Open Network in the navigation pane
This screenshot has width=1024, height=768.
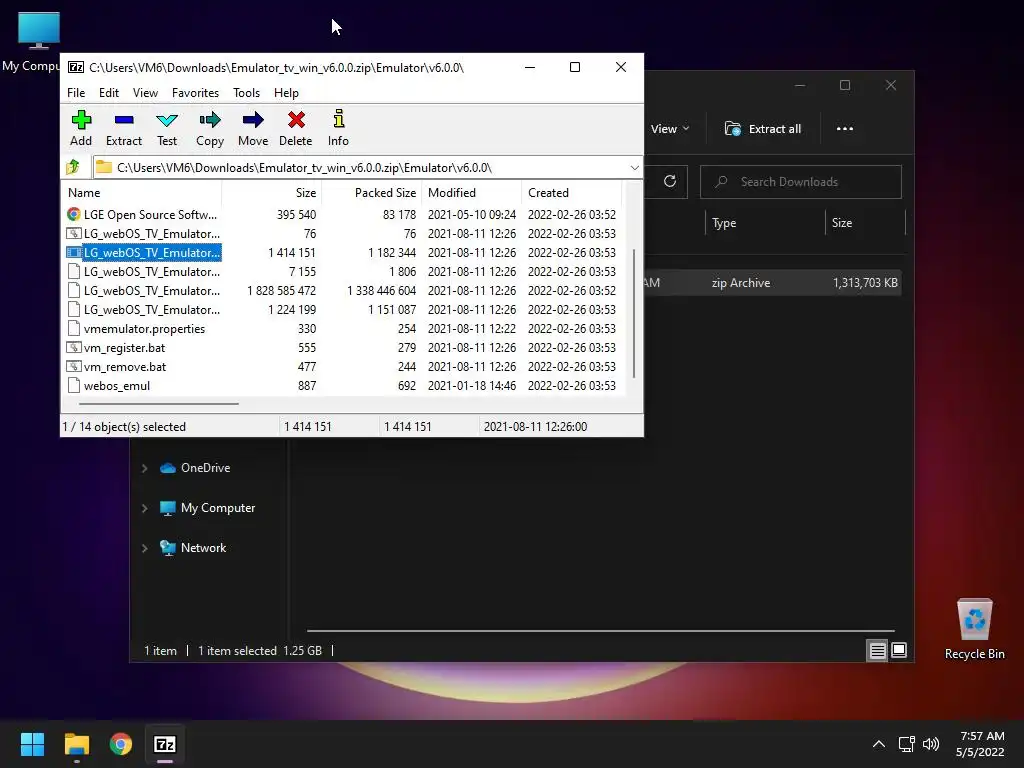(x=193, y=547)
